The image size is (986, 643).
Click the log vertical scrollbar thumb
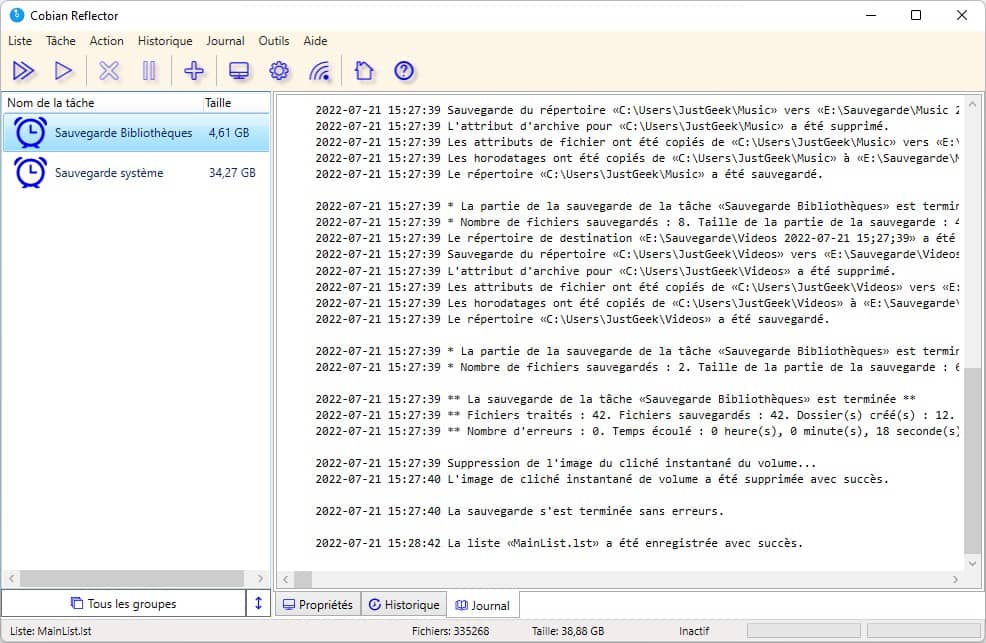pyautogui.click(x=972, y=461)
